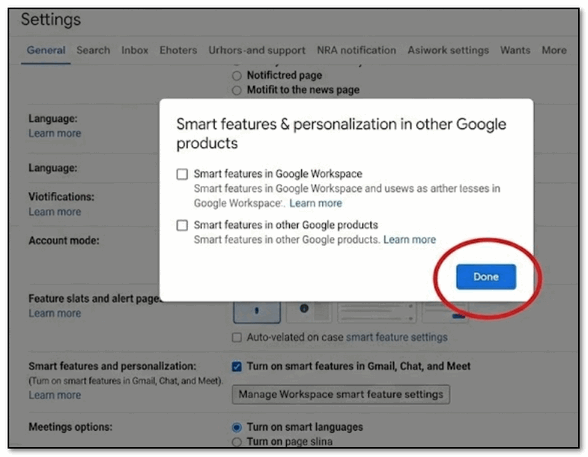
Task: Select the second layout thumbnail with dot
Action: pos(309,312)
